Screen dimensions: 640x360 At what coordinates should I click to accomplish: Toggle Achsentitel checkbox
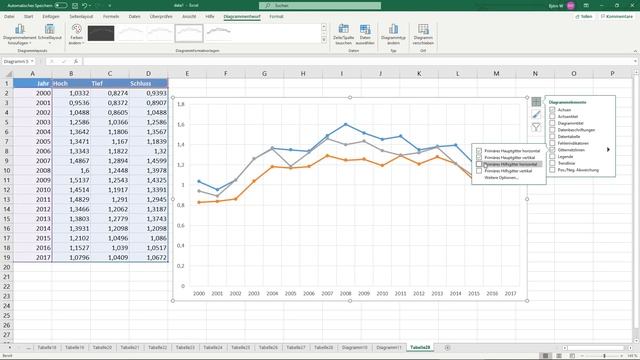pos(552,116)
